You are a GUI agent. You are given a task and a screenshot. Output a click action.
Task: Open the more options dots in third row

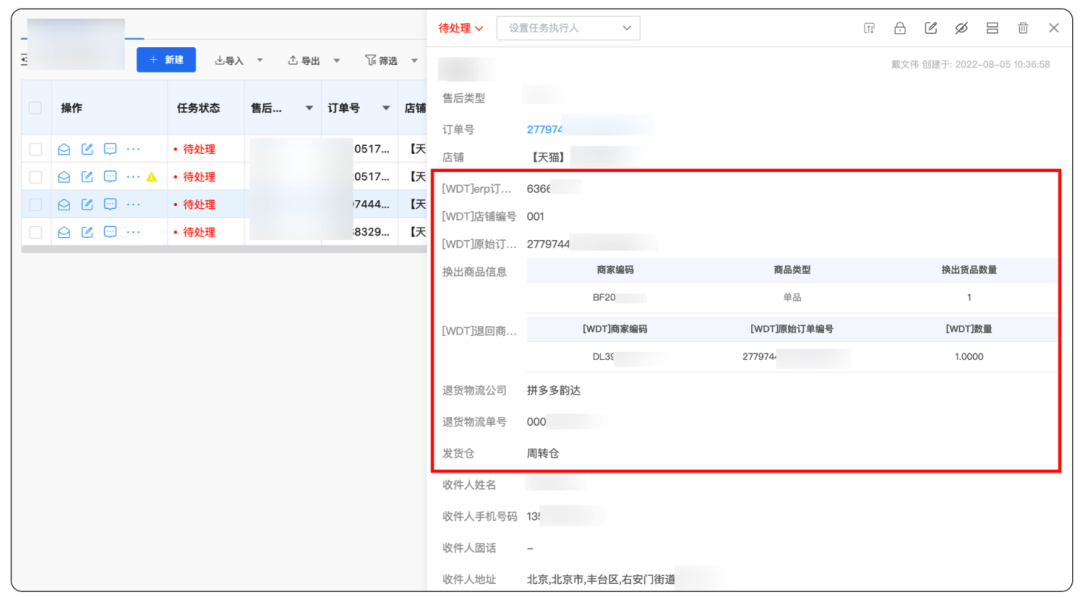click(x=133, y=205)
